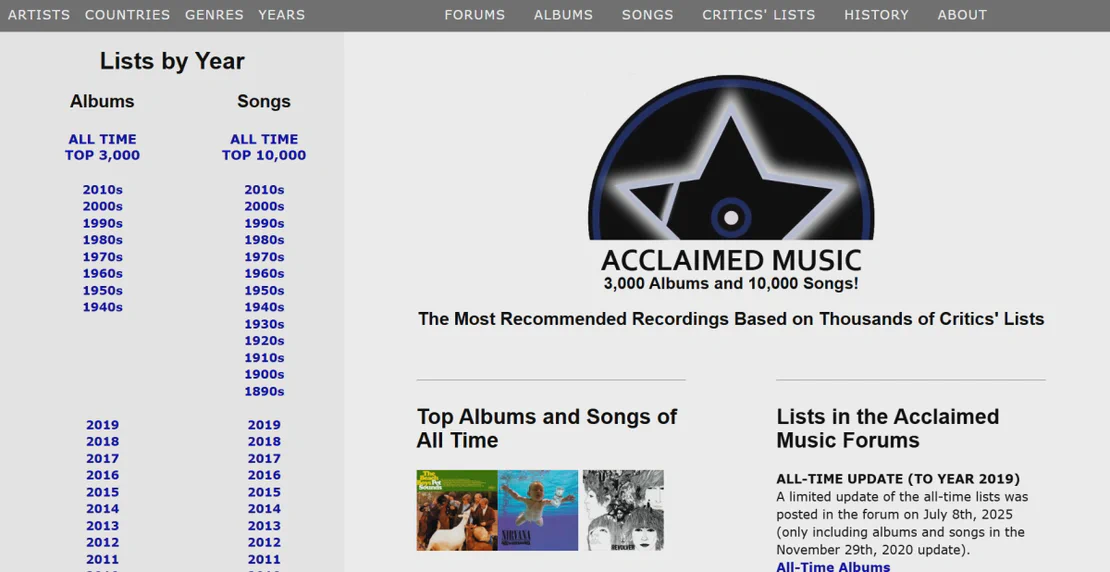Open the 1940s albums list

coord(103,307)
